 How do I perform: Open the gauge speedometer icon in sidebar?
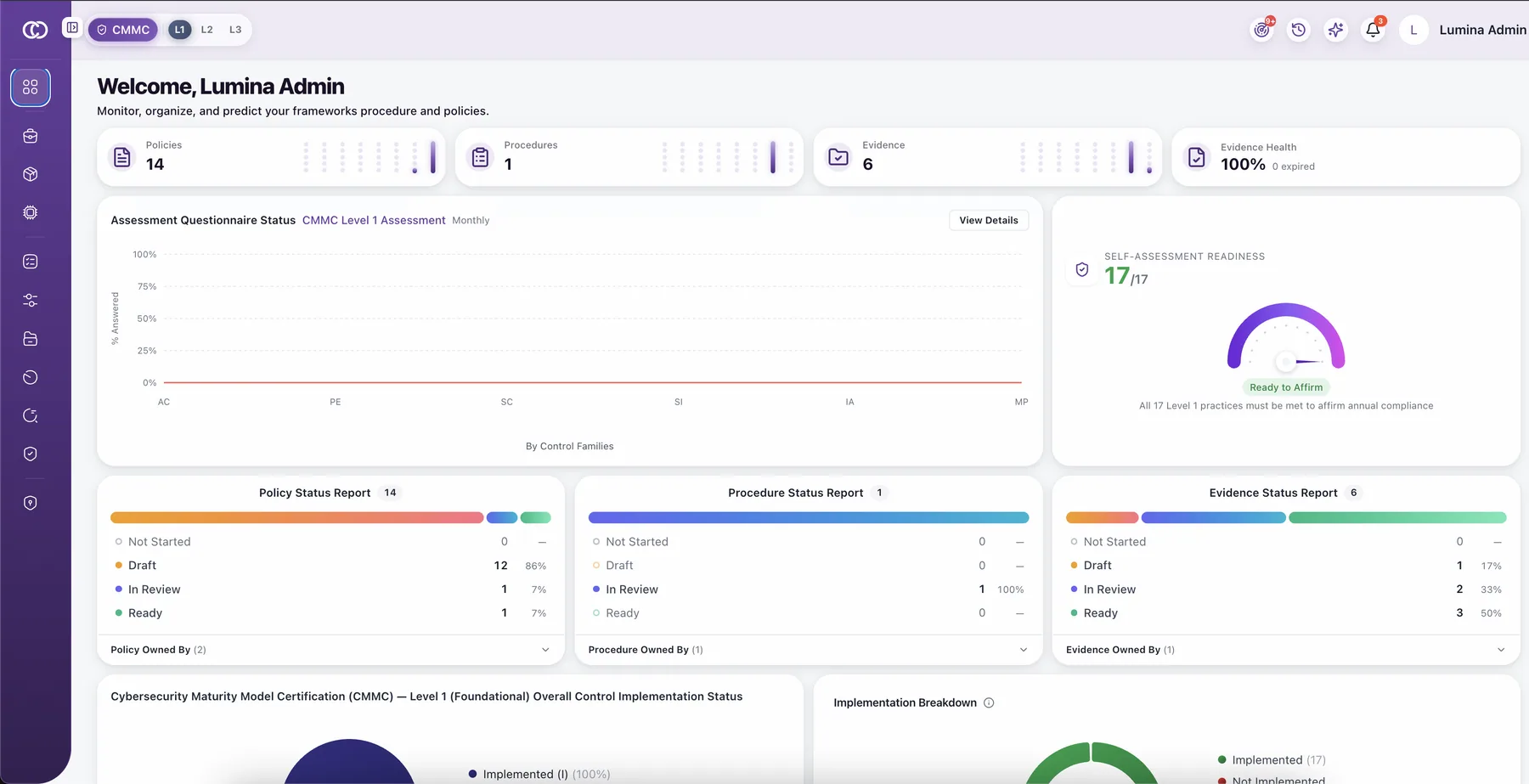(31, 377)
